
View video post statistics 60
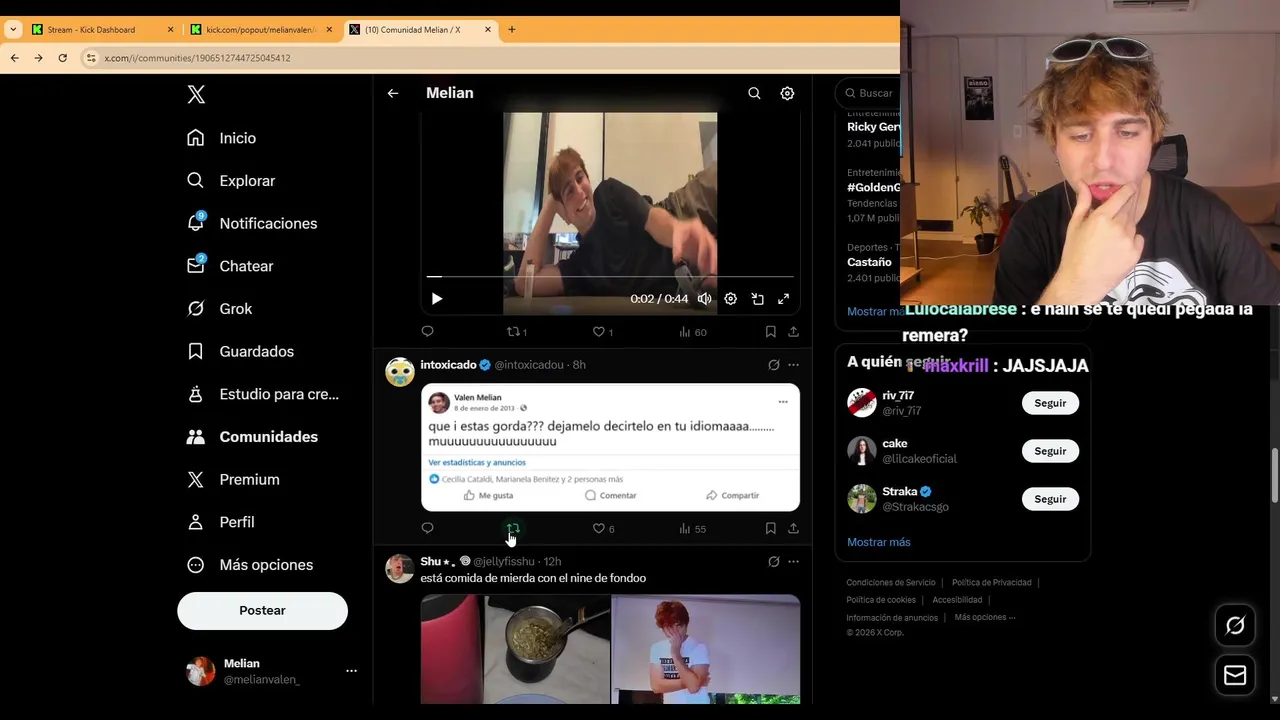click(692, 332)
